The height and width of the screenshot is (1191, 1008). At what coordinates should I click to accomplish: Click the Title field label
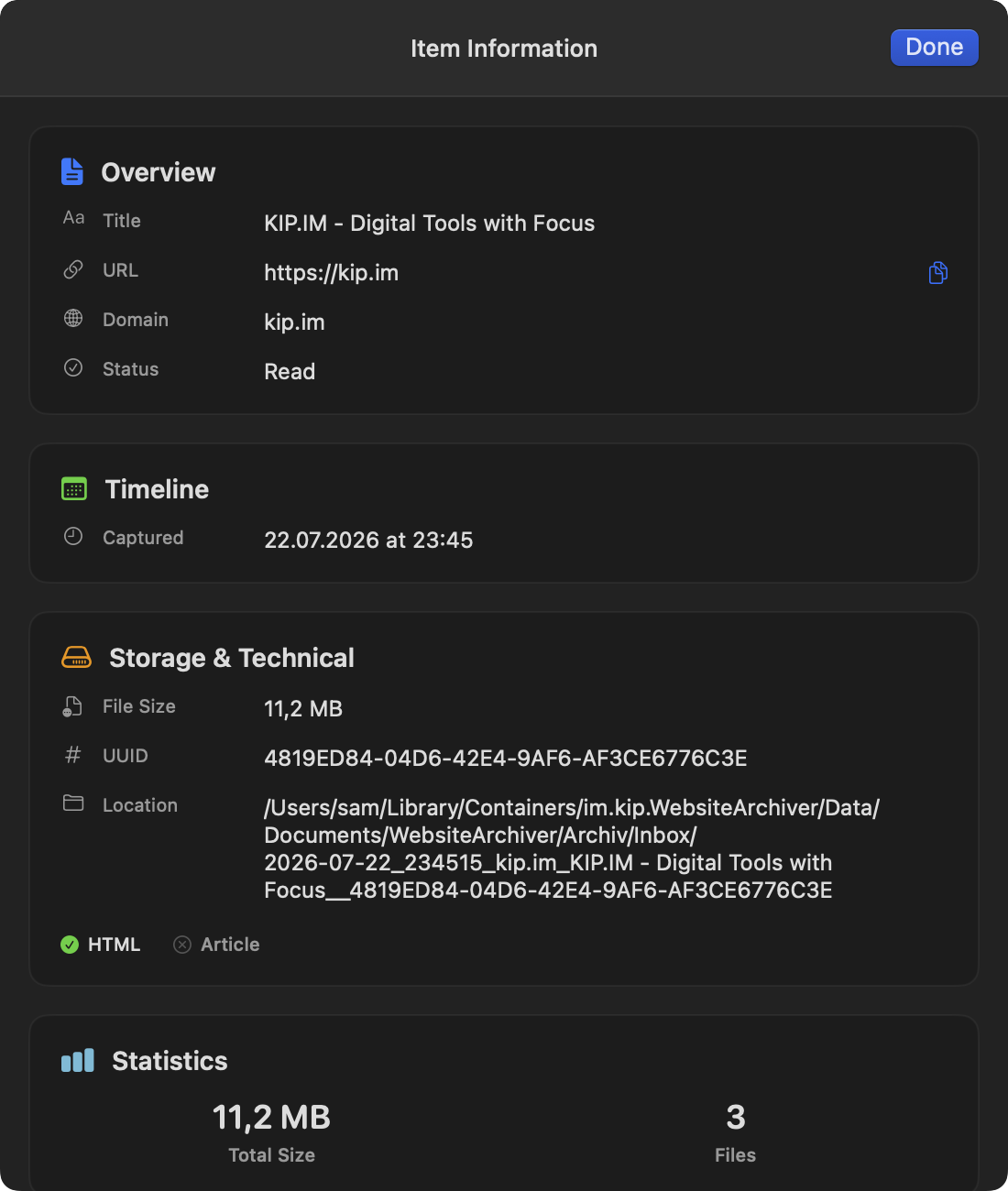122,221
